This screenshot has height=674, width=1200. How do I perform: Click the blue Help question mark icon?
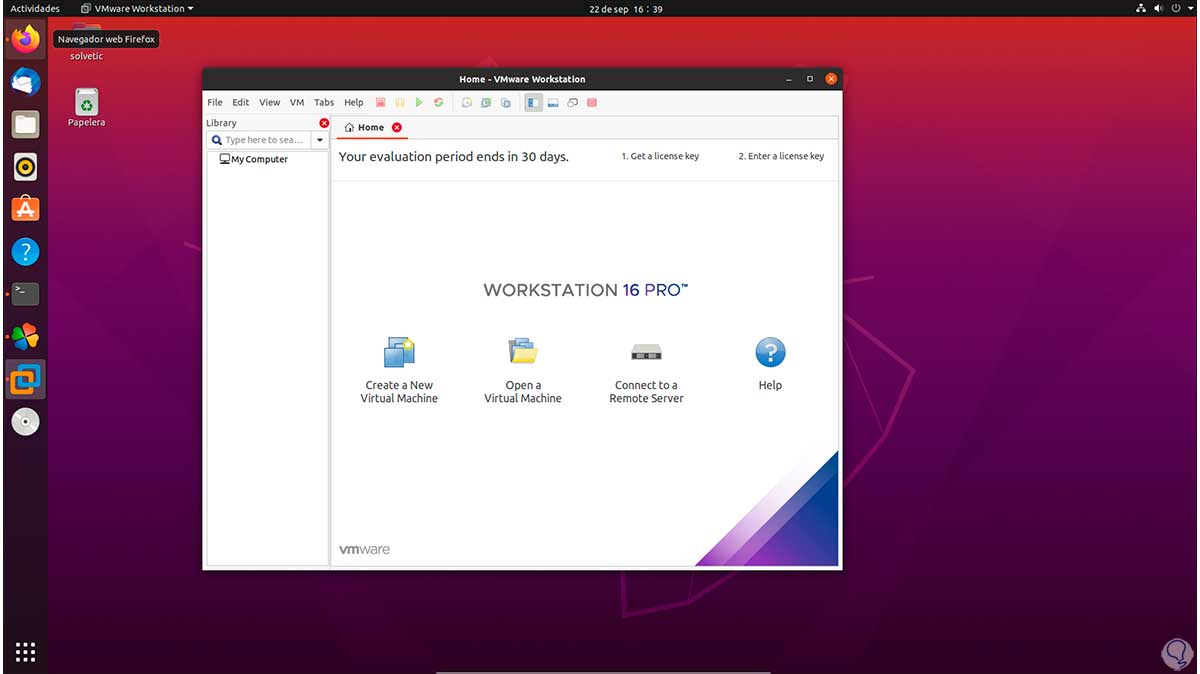(770, 352)
